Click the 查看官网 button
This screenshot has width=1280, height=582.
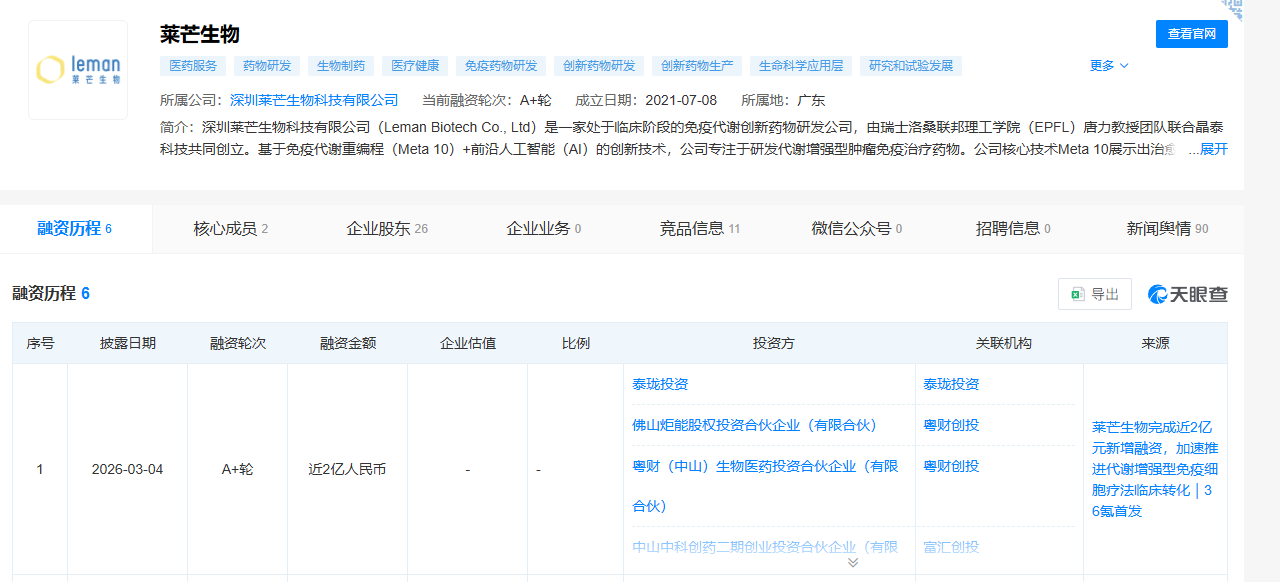[1191, 34]
